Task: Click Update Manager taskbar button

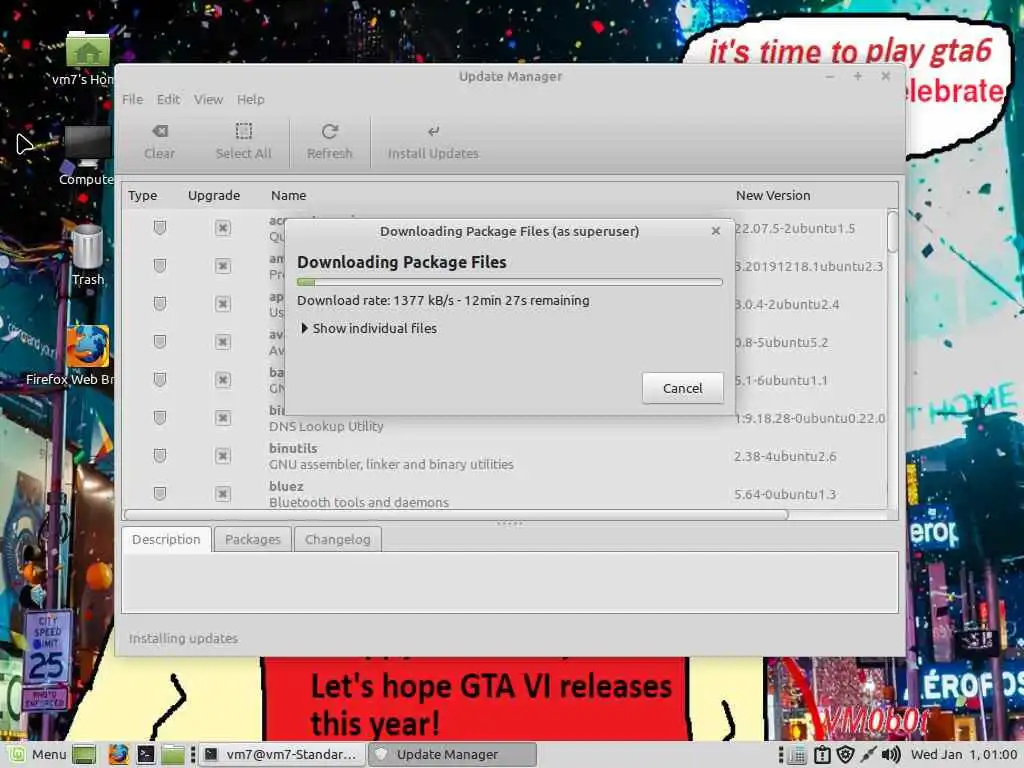Action: point(453,754)
